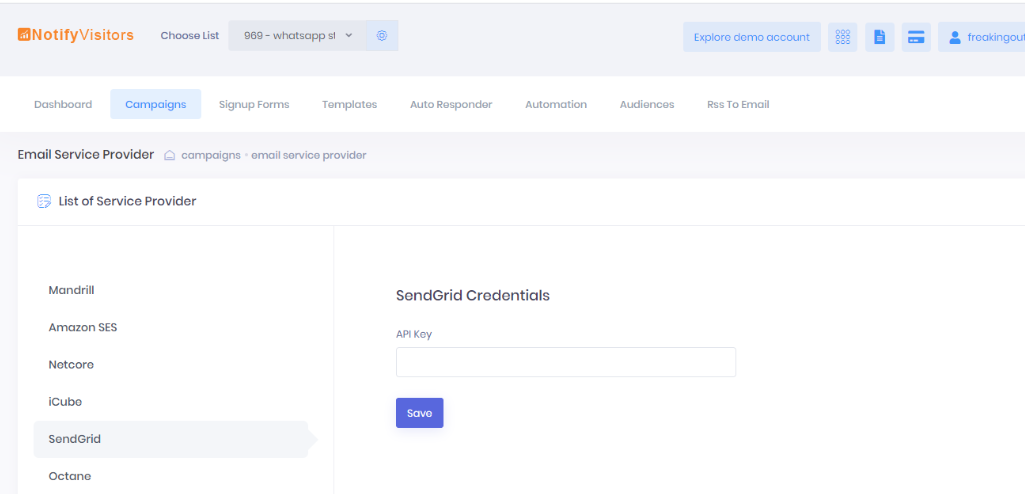The height and width of the screenshot is (494, 1025).
Task: Select iCube provider
Action: (x=65, y=402)
